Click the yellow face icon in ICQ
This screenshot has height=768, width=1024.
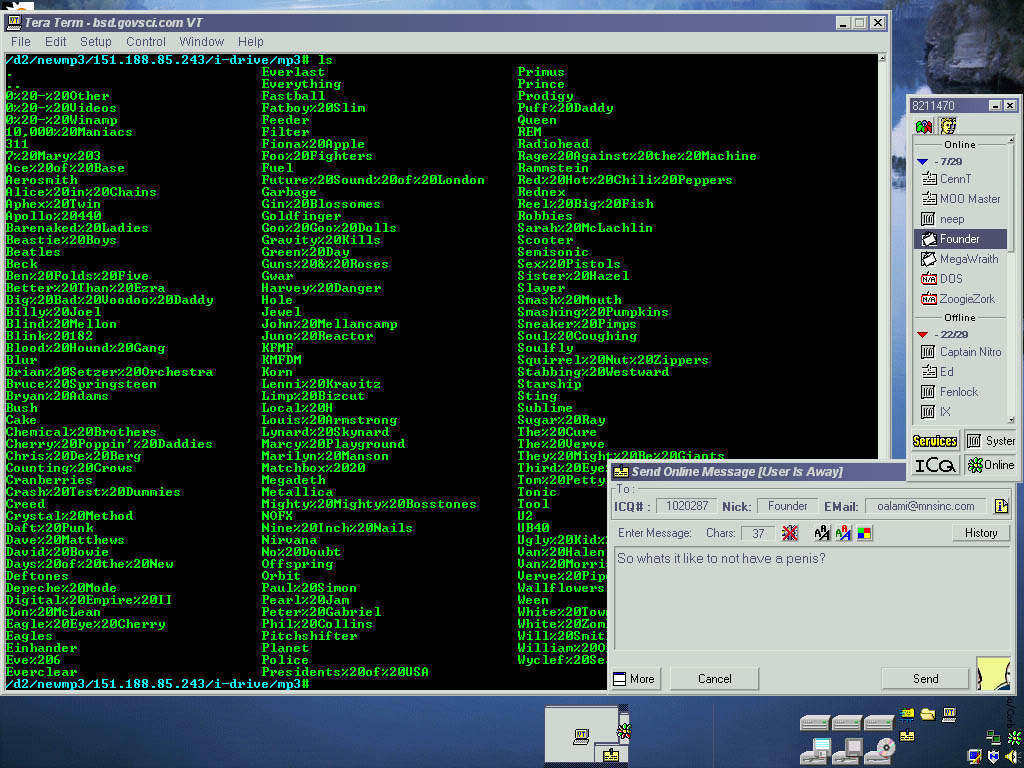coord(948,125)
